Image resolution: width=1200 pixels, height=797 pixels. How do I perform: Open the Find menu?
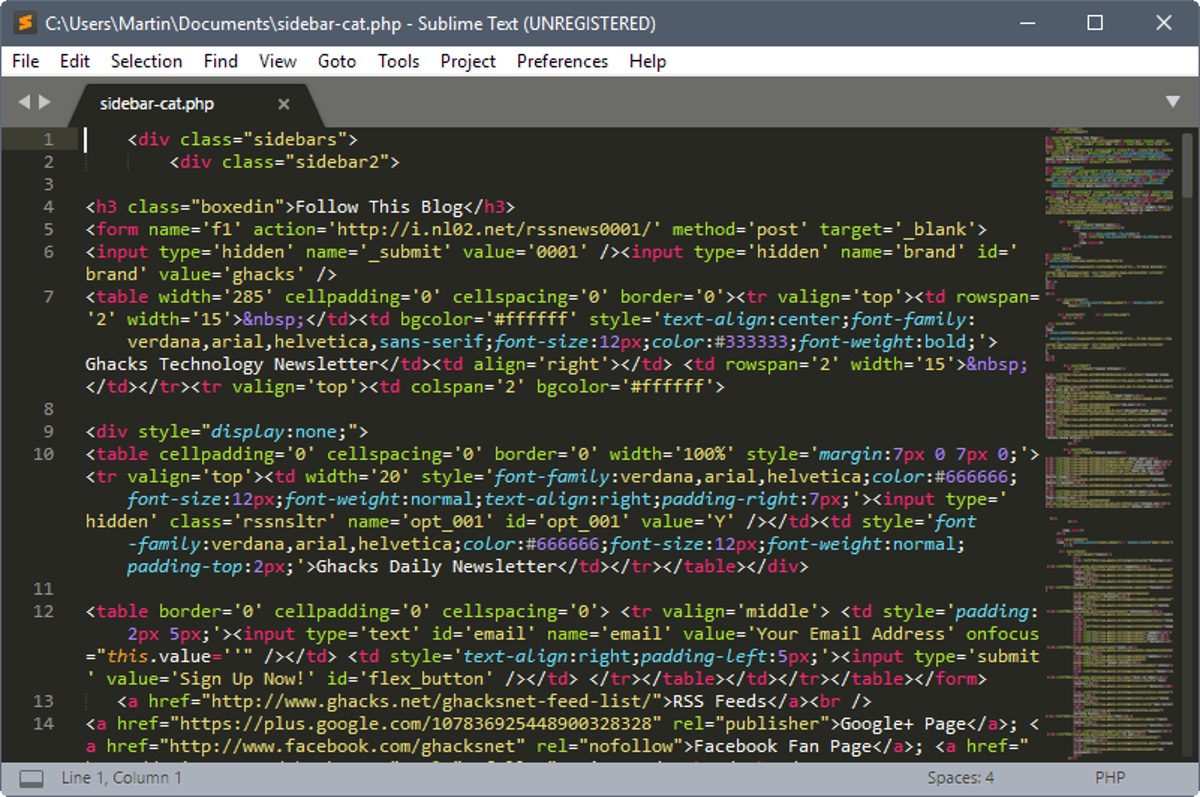[x=220, y=61]
